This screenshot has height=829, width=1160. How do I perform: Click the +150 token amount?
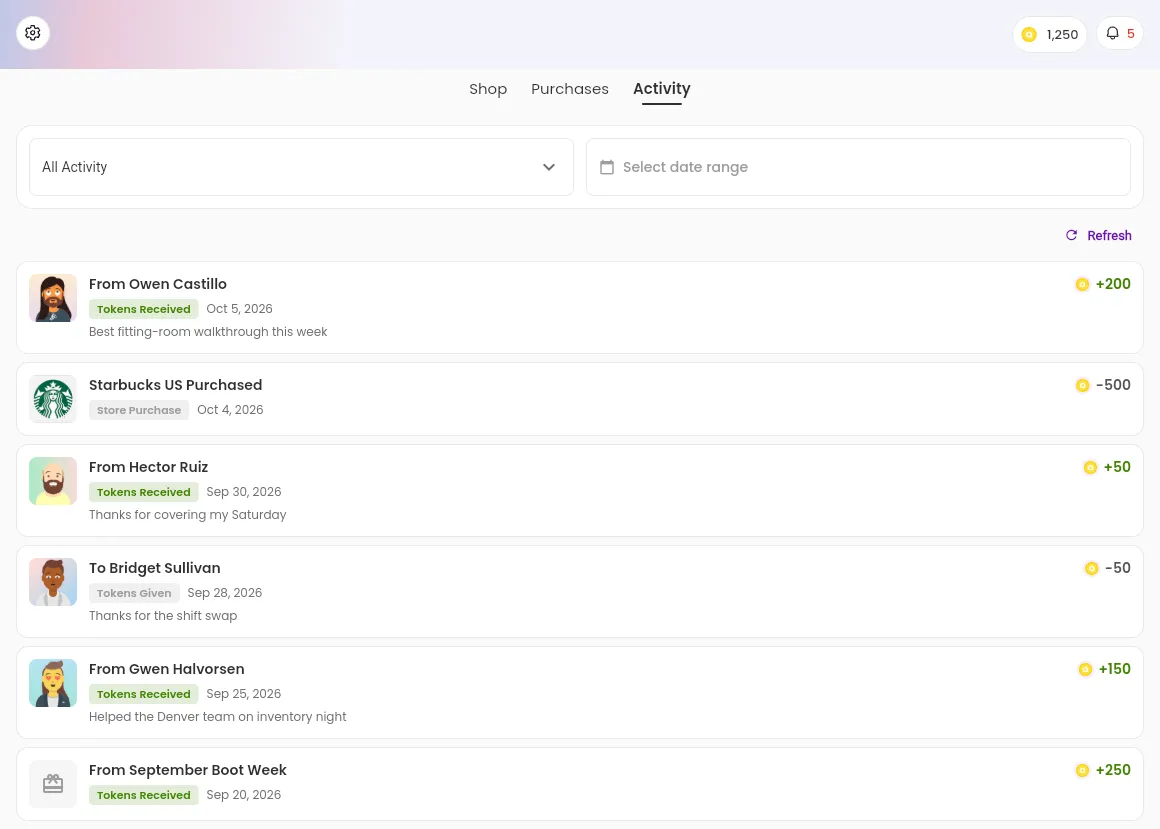click(x=1115, y=669)
